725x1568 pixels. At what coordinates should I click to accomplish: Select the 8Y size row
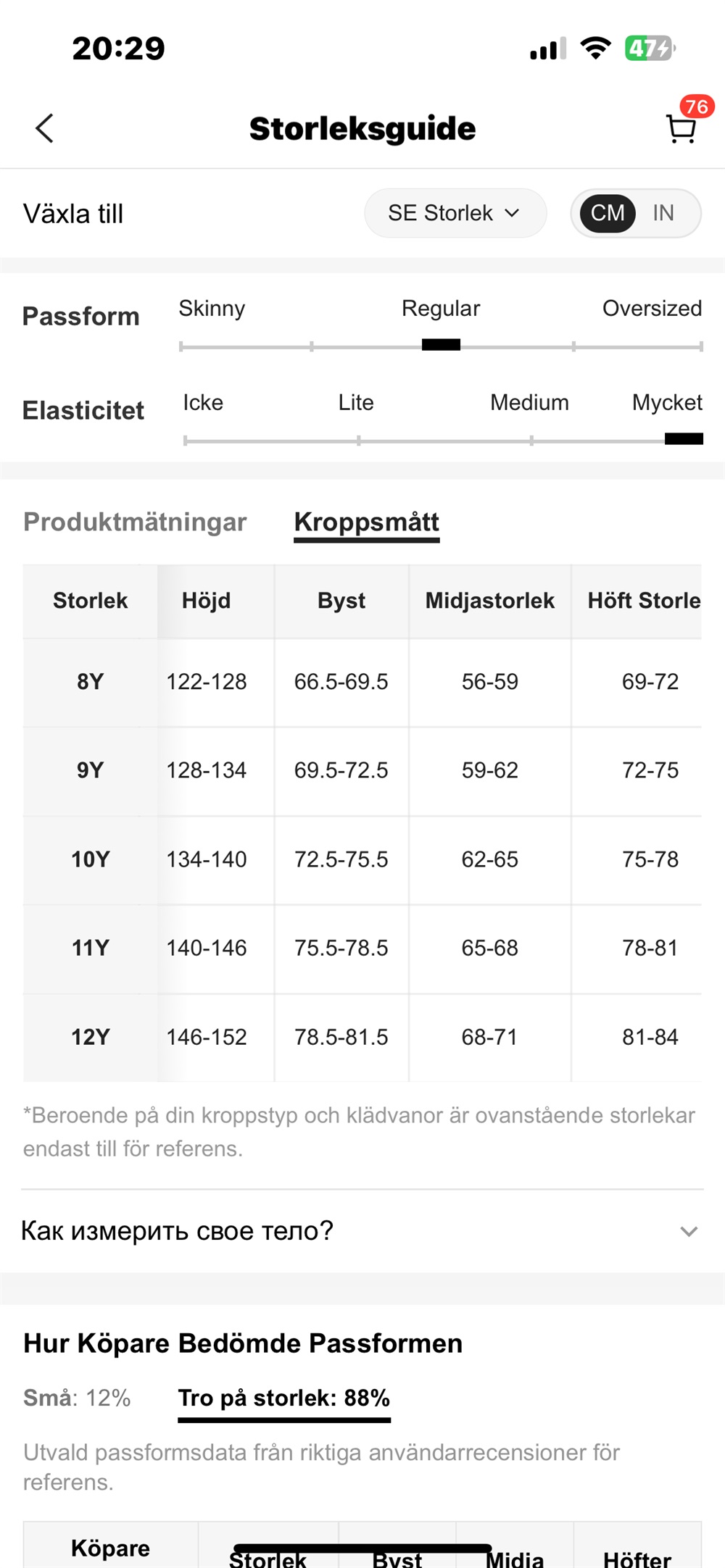91,681
